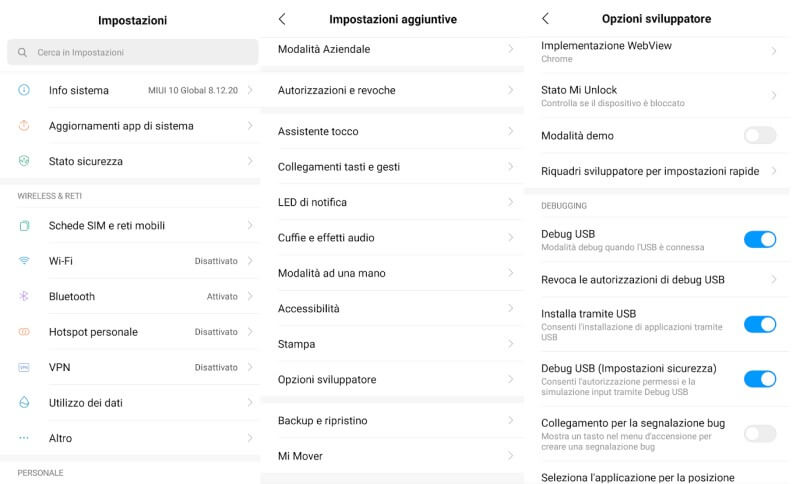Open Revoca le autorizzazioni di debug USB

[x=658, y=280]
